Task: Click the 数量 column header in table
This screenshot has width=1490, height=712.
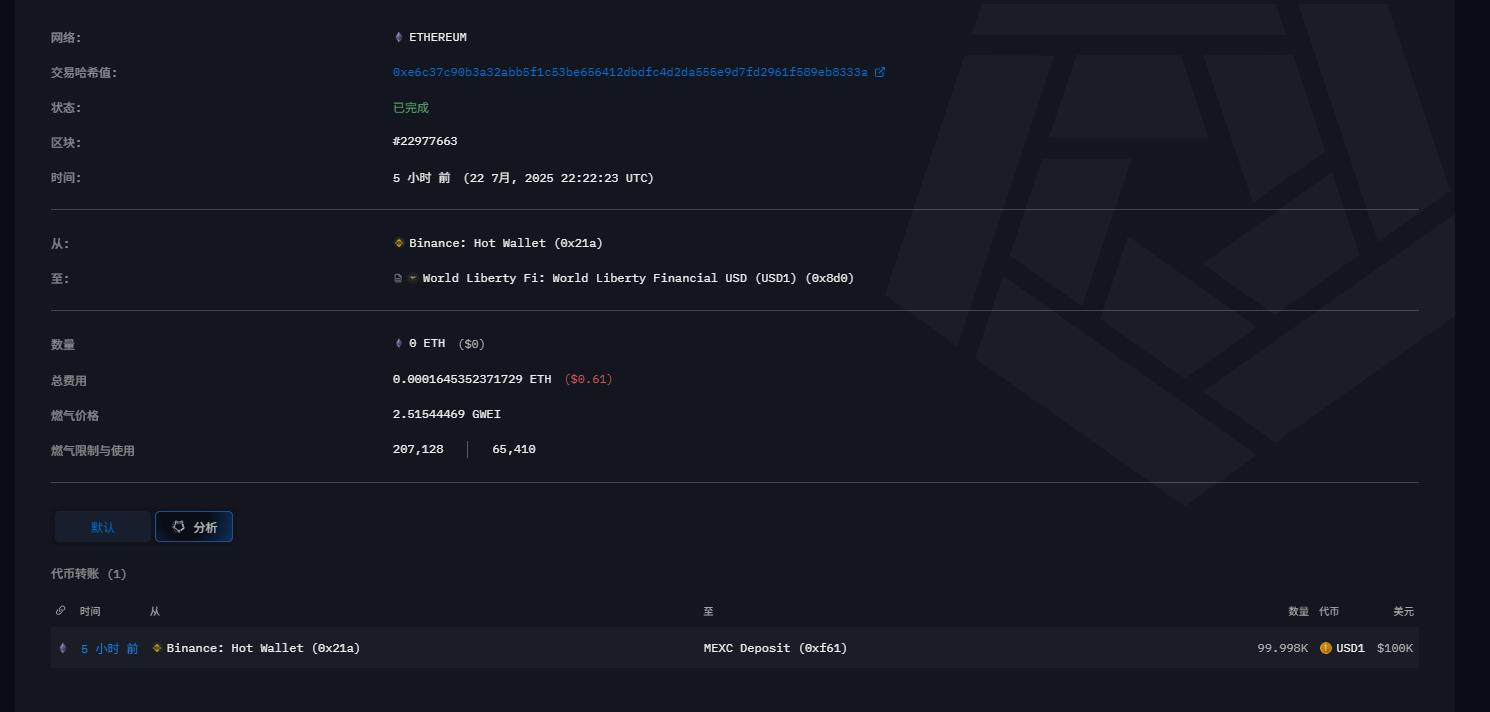Action: [1298, 611]
